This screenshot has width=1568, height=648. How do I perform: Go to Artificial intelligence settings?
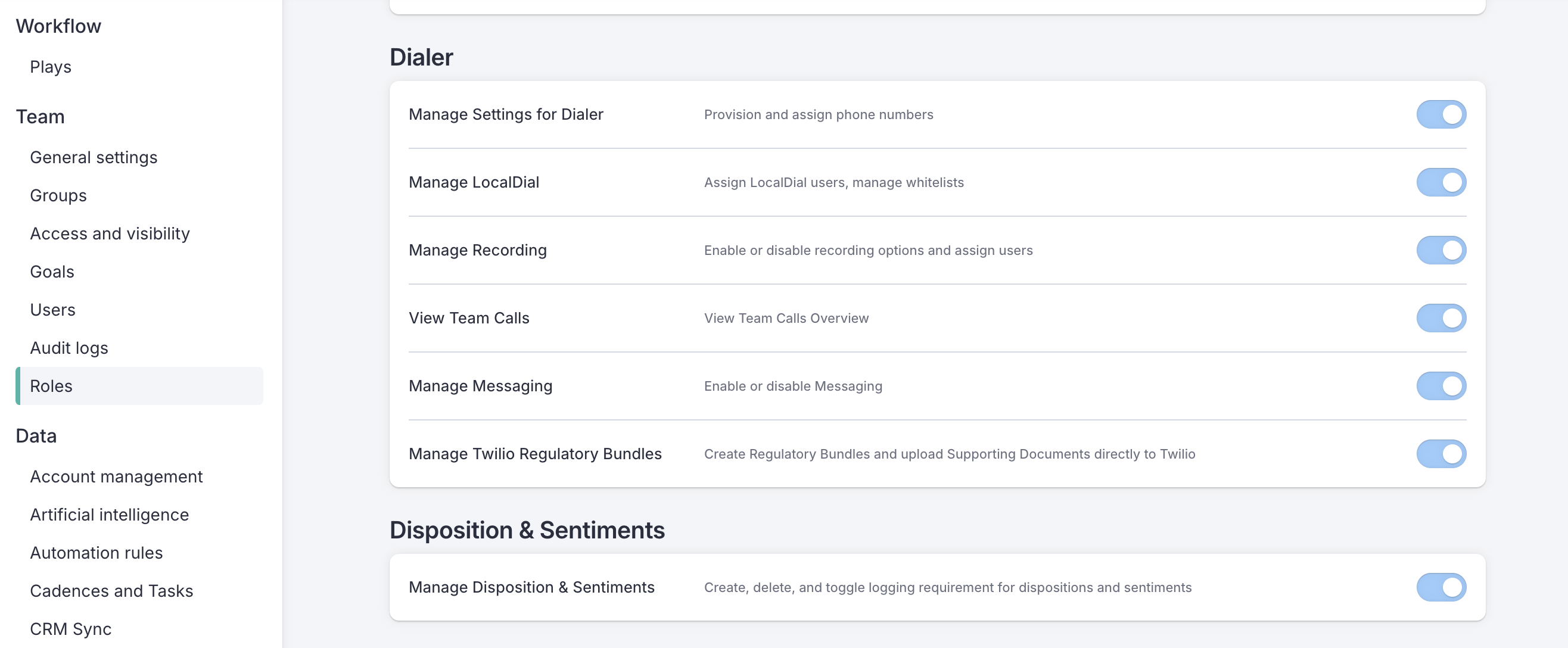tap(110, 515)
